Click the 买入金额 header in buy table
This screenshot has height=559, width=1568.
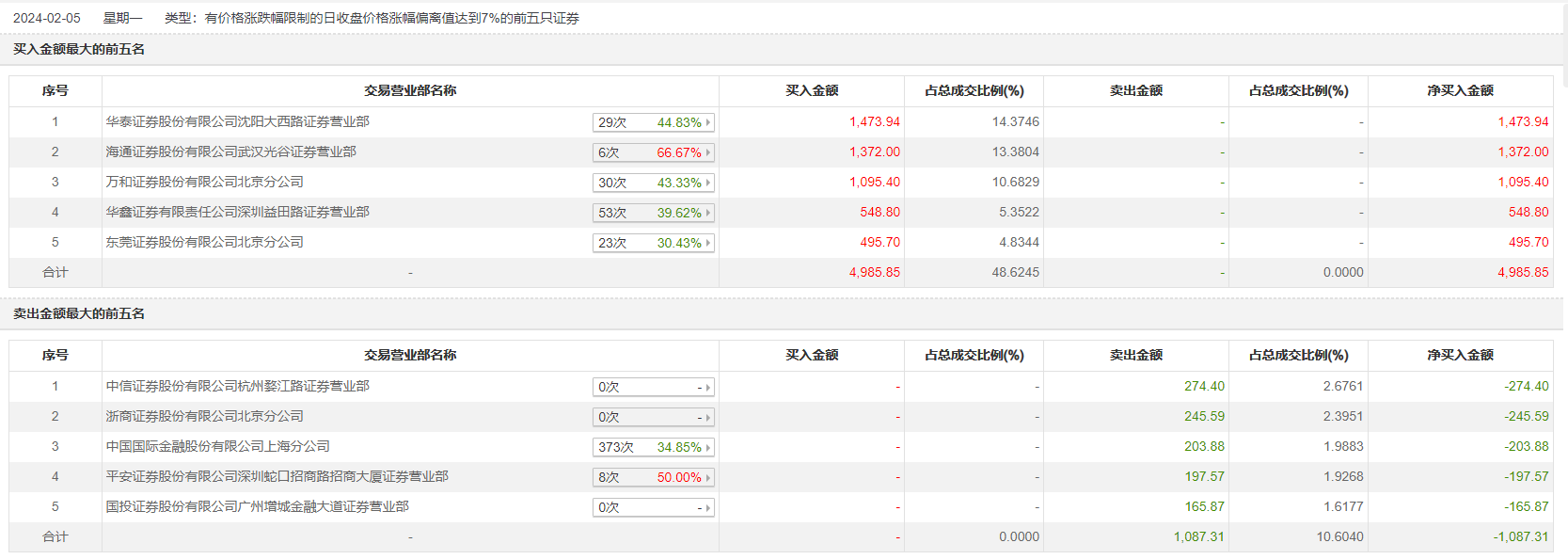point(811,91)
